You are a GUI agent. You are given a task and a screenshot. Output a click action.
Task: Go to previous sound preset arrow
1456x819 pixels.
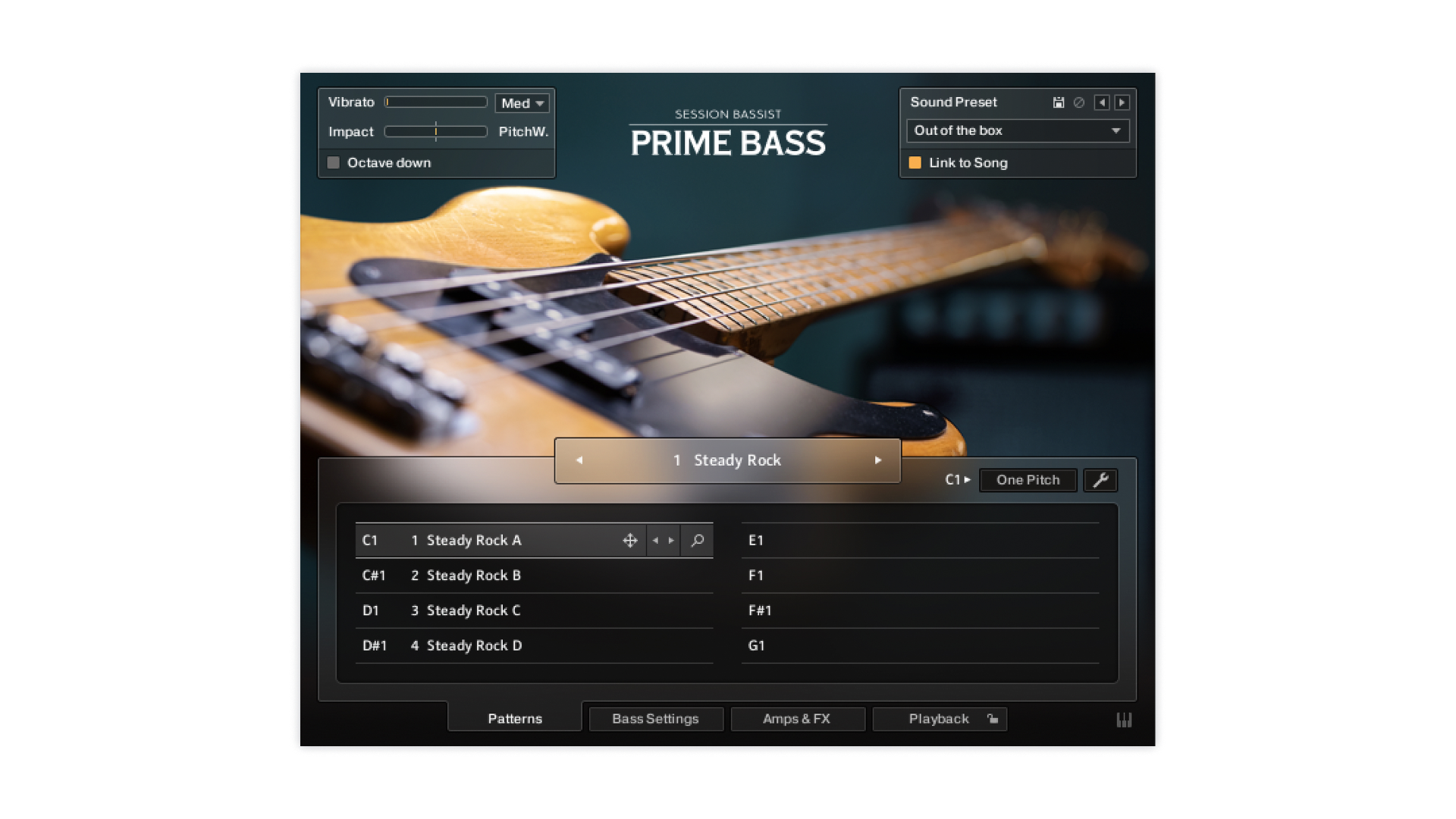[1102, 102]
